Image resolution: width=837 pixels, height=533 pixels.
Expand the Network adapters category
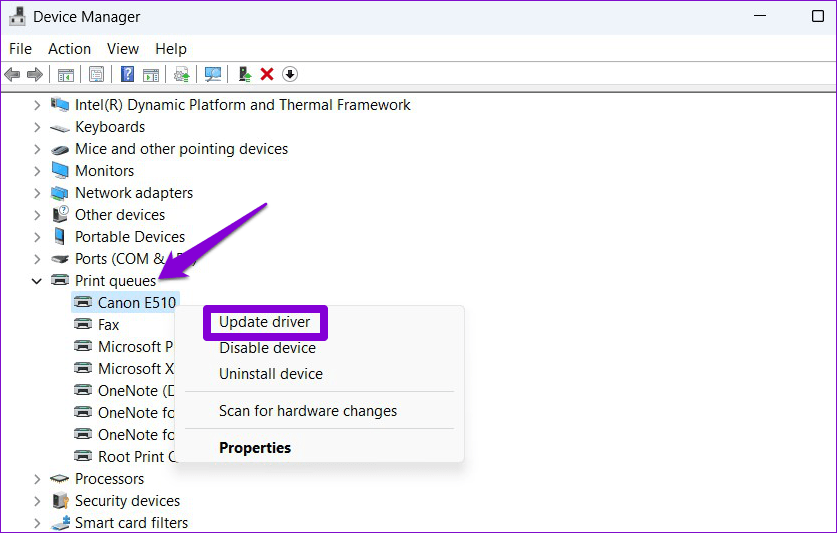coord(37,193)
